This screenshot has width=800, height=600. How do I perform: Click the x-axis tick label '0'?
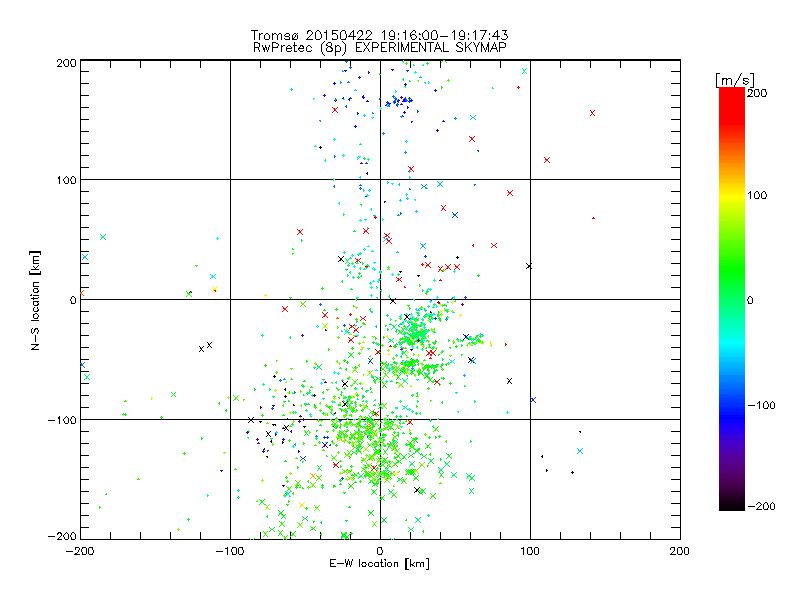coord(380,551)
